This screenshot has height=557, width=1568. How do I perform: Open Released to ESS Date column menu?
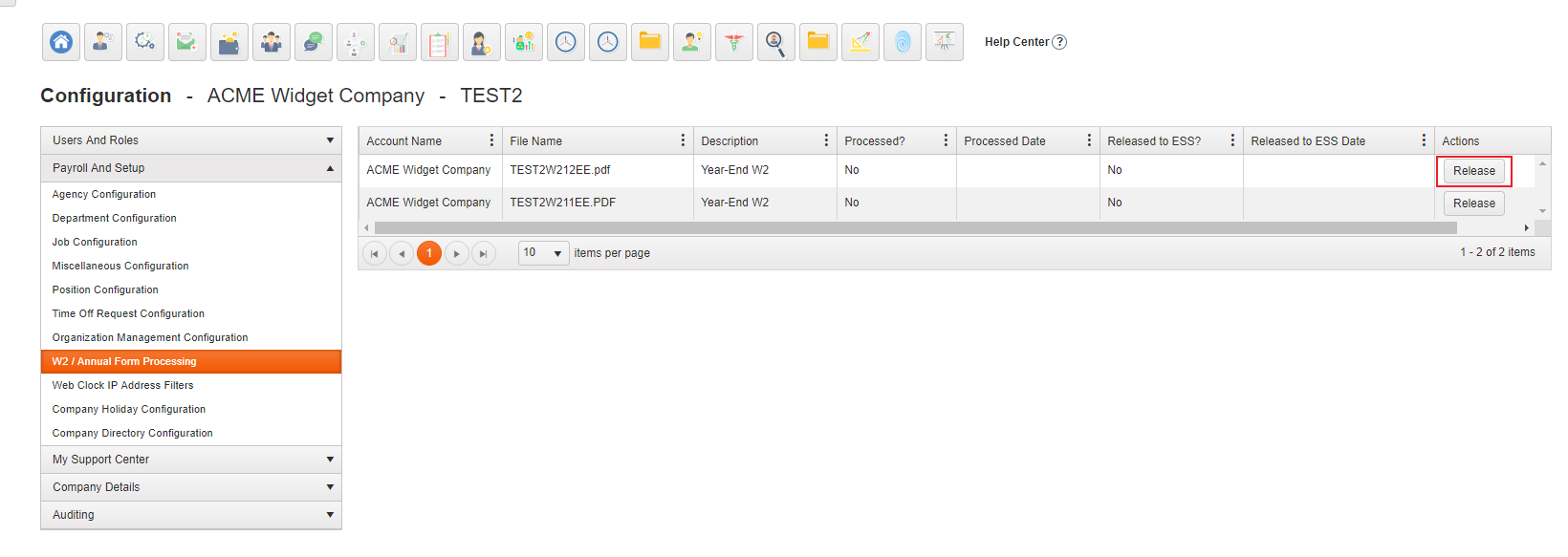[1424, 140]
